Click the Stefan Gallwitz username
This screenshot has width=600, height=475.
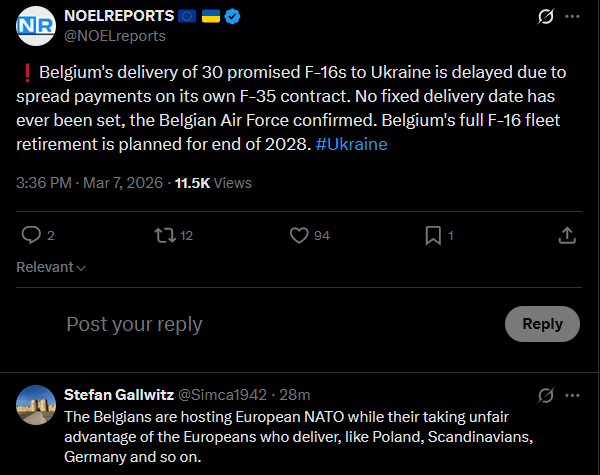pos(117,394)
